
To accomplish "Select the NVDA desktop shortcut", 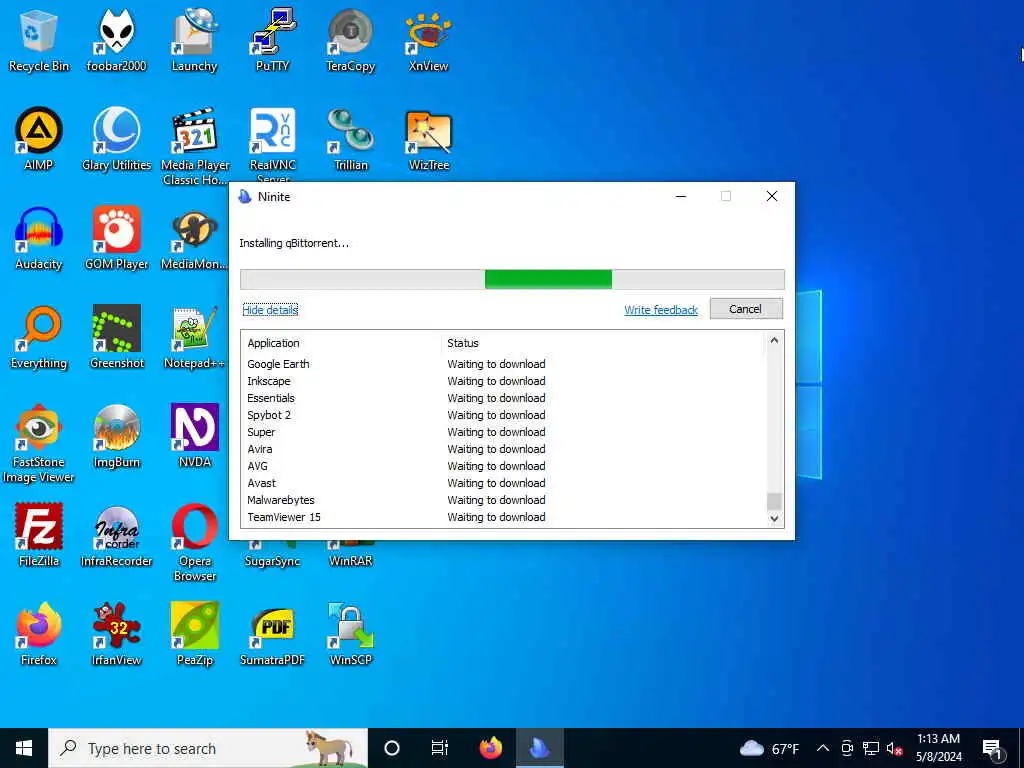I will [195, 437].
